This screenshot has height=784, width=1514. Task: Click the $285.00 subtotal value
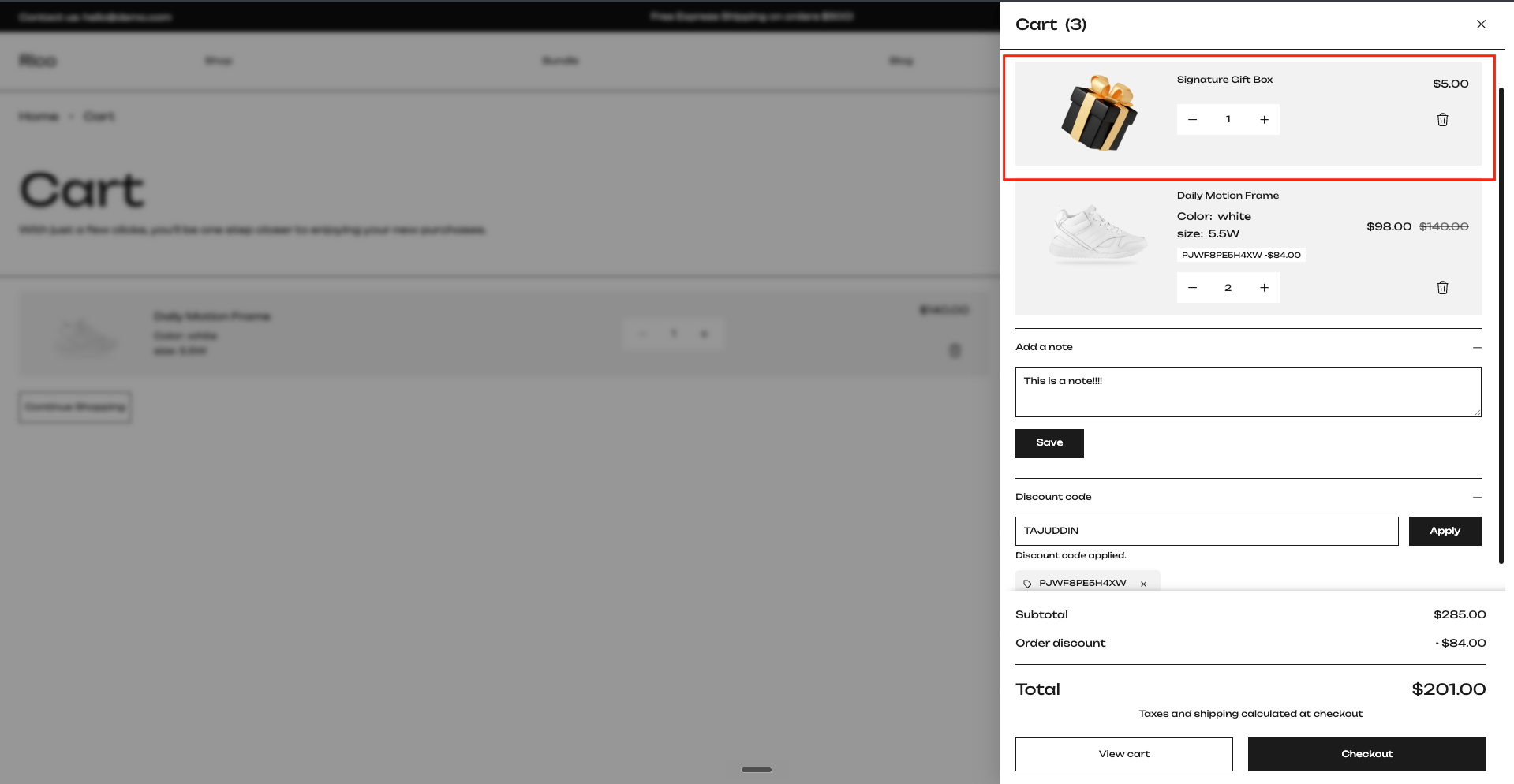coord(1460,614)
